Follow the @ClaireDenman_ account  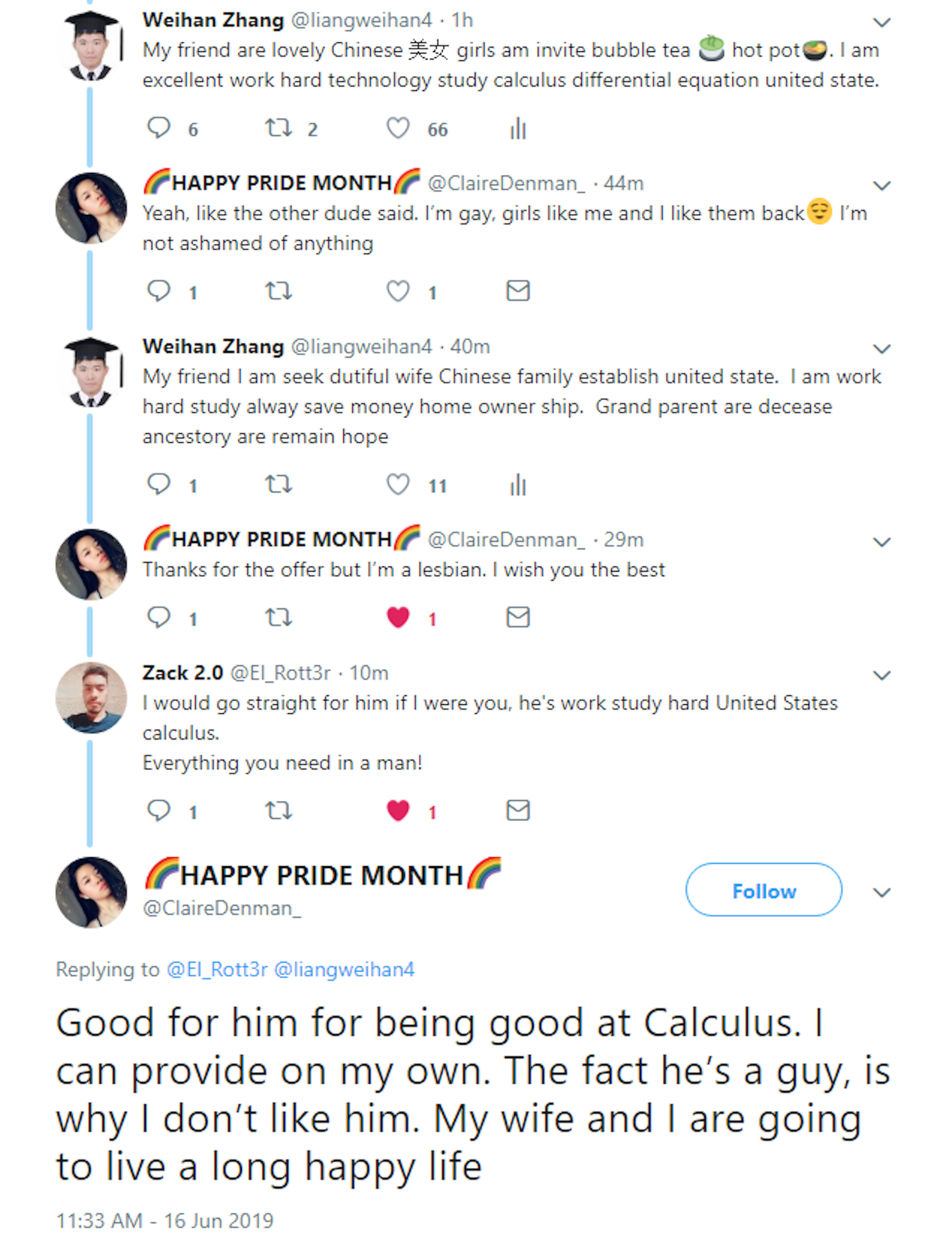coord(763,892)
